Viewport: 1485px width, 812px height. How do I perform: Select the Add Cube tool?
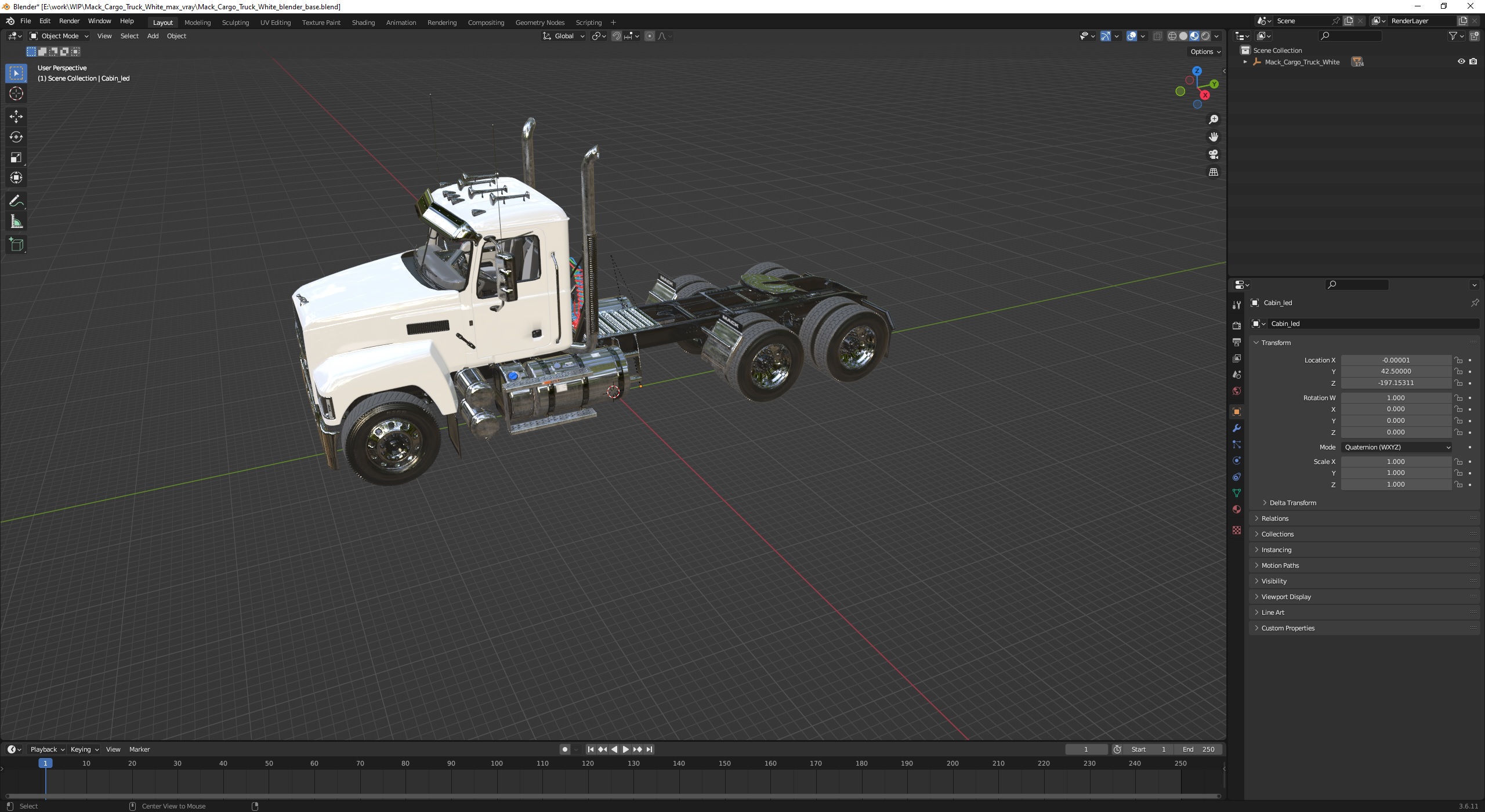pos(16,245)
